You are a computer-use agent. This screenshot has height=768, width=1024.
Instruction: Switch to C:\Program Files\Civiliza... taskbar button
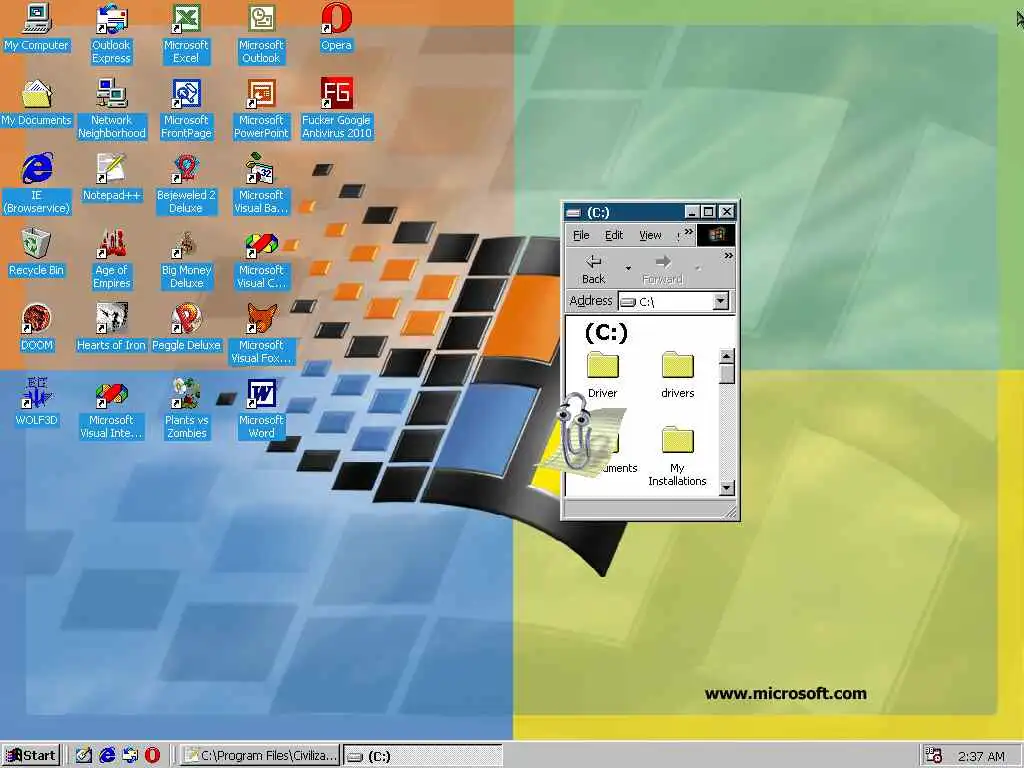point(261,756)
